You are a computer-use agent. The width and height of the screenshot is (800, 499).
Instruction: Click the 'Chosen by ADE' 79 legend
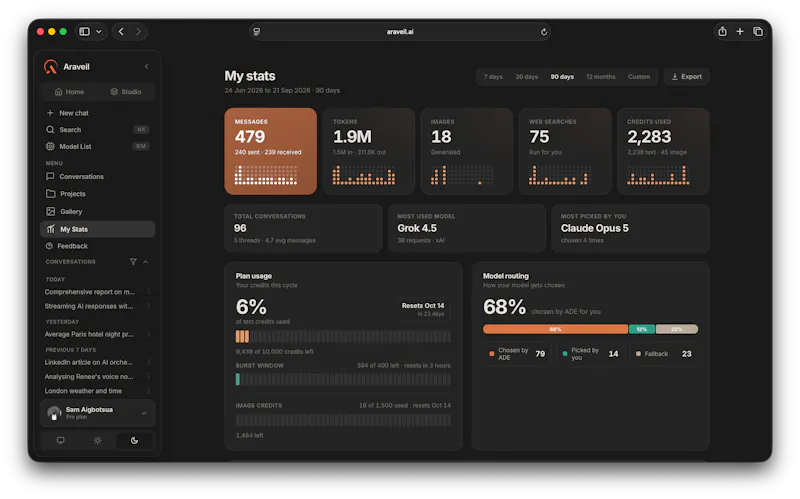[517, 354]
